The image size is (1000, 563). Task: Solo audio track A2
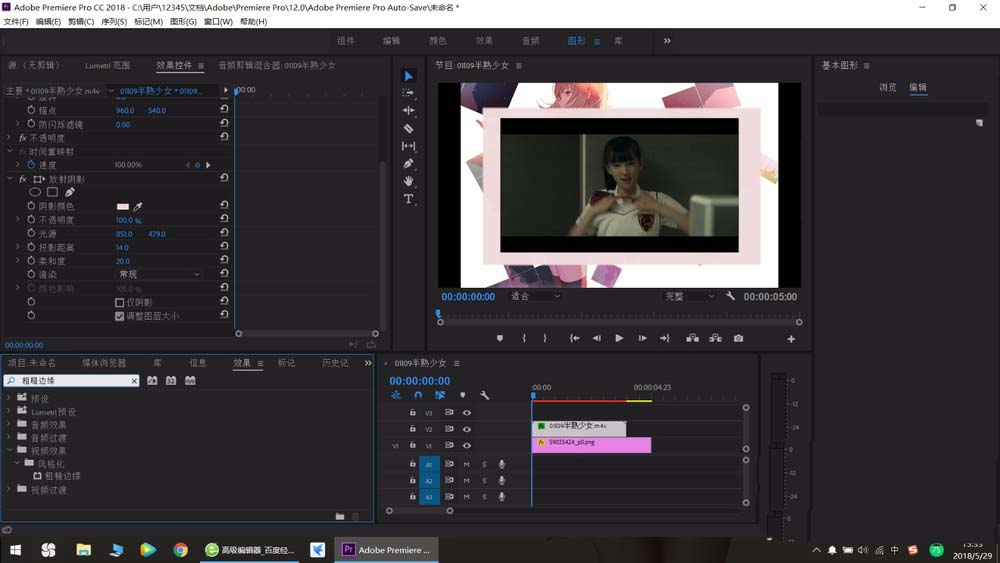[x=484, y=481]
